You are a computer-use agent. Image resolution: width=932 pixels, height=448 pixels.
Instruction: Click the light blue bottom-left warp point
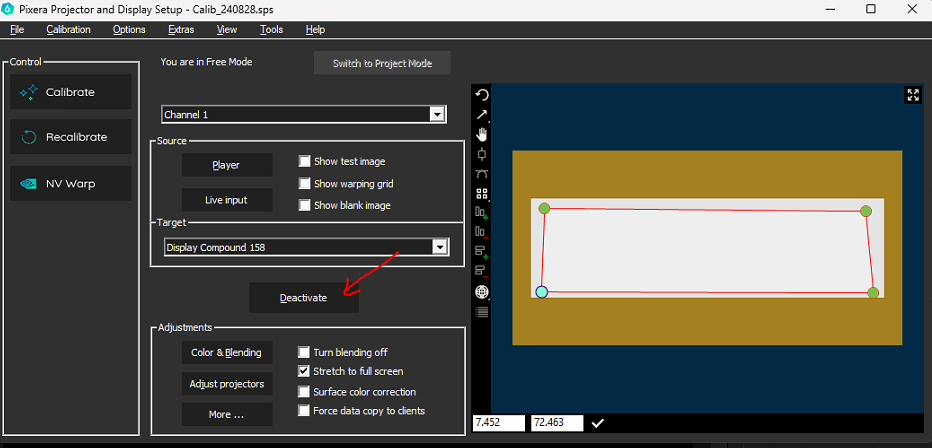click(542, 292)
